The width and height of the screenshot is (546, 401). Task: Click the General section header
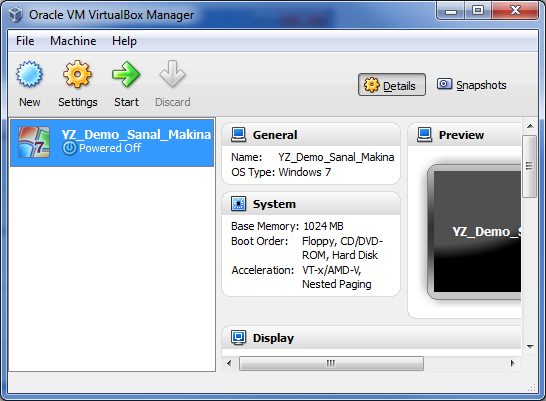pyautogui.click(x=311, y=135)
